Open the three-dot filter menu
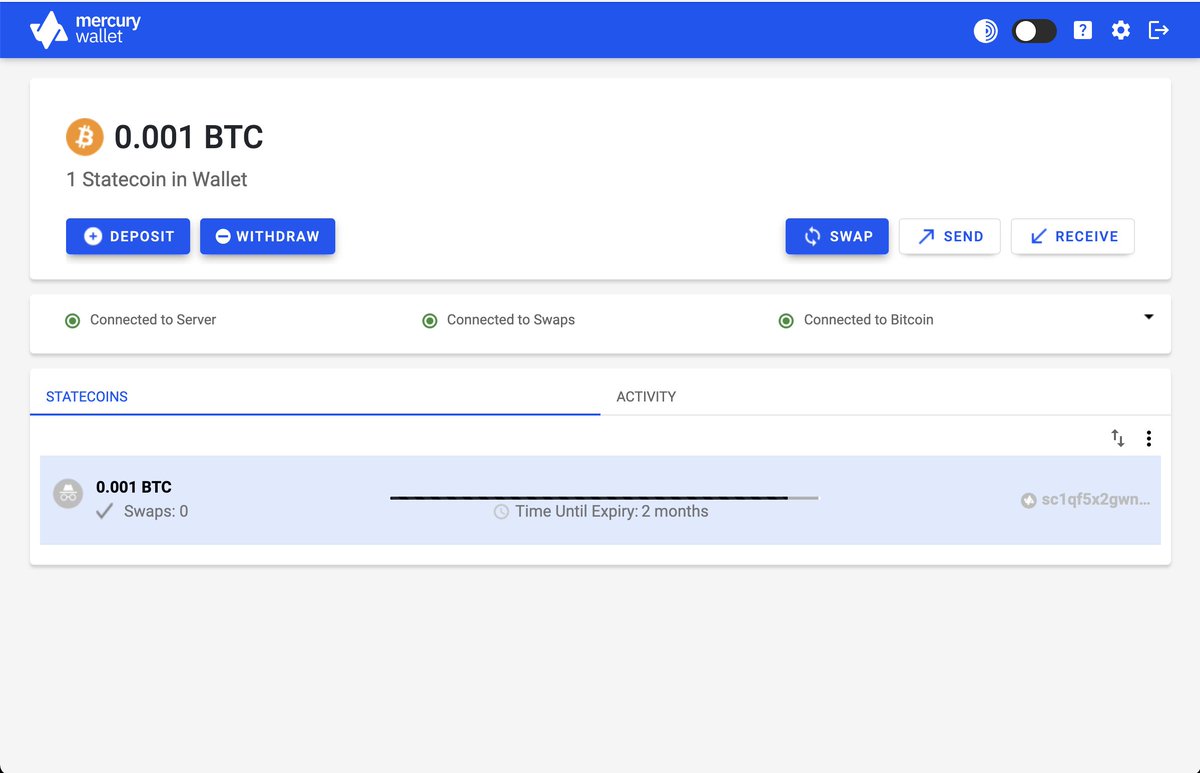 click(x=1149, y=438)
